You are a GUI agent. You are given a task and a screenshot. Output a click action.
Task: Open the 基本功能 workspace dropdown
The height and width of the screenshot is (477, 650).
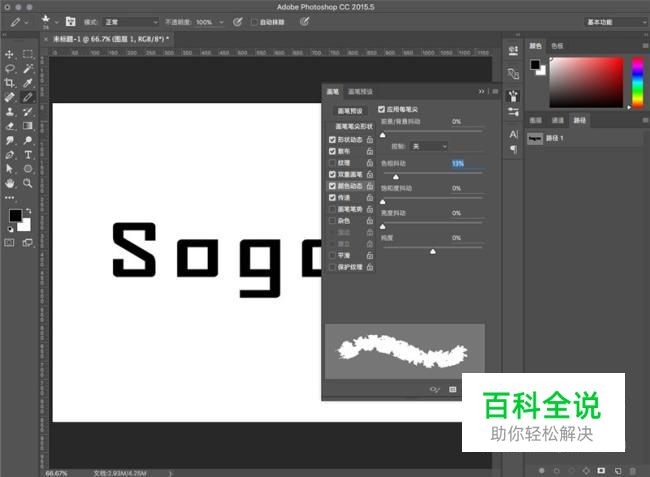(616, 22)
